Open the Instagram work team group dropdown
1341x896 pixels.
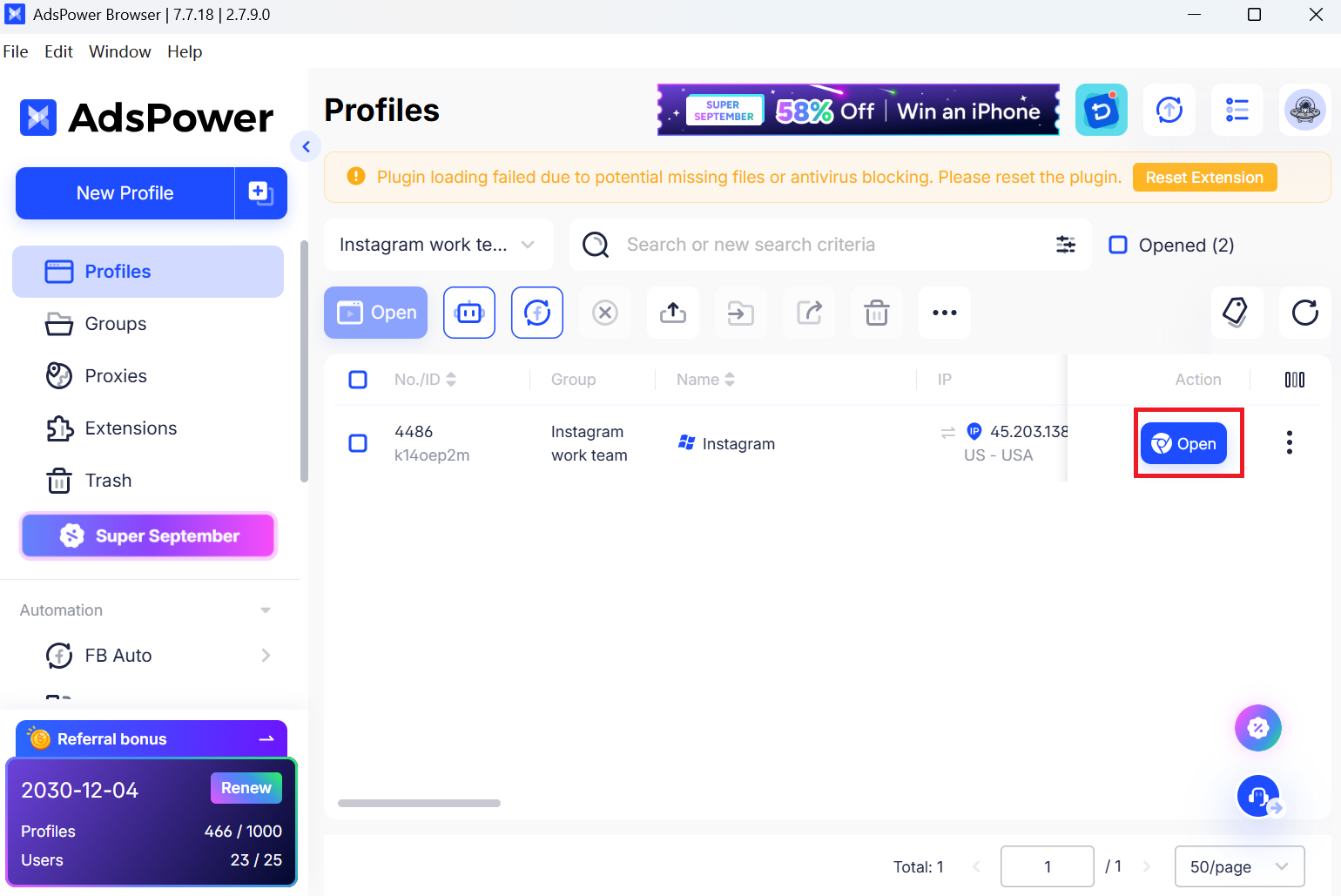439,245
